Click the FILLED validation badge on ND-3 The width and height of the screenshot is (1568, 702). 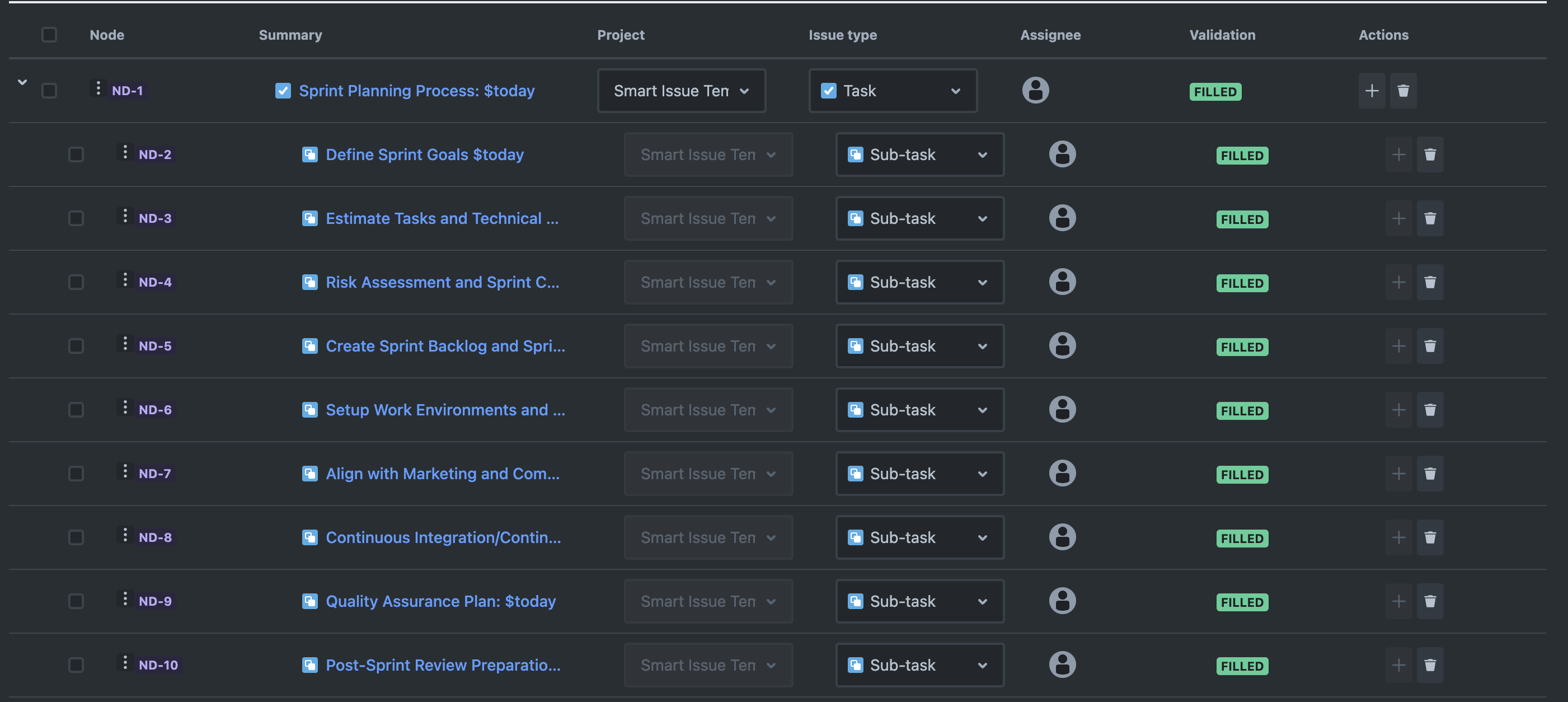pos(1242,219)
